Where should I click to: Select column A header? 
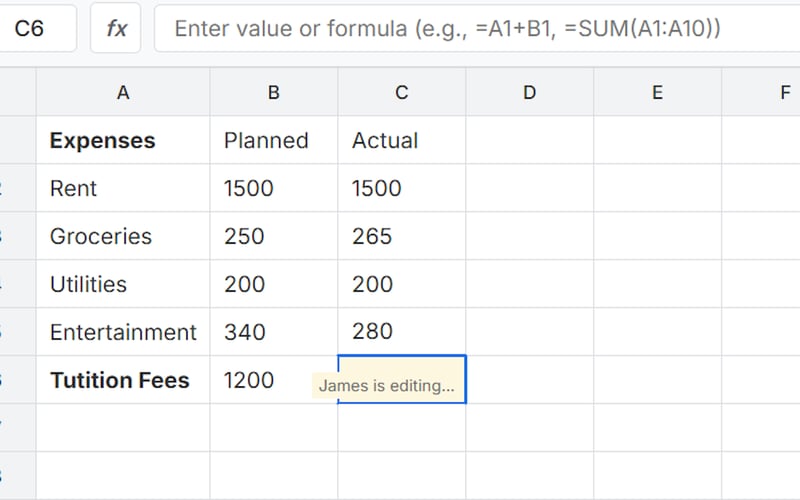tap(123, 93)
